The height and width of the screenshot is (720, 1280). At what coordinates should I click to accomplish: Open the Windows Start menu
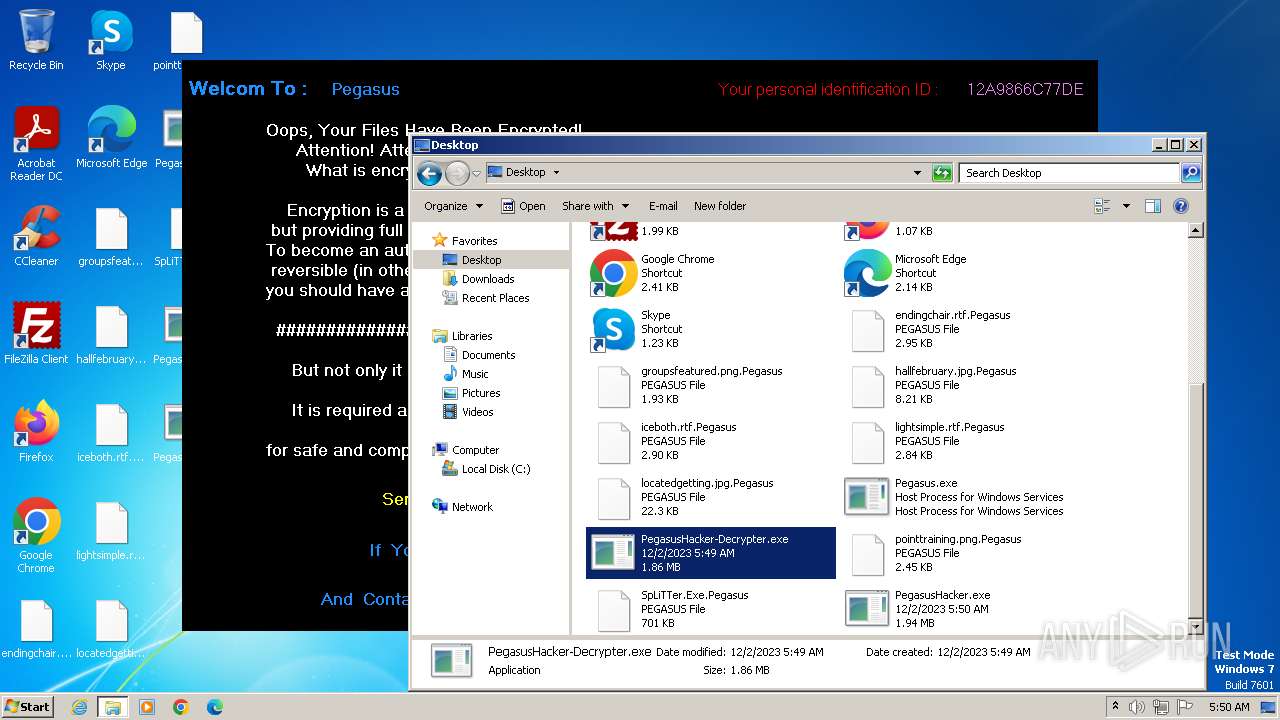tap(27, 707)
